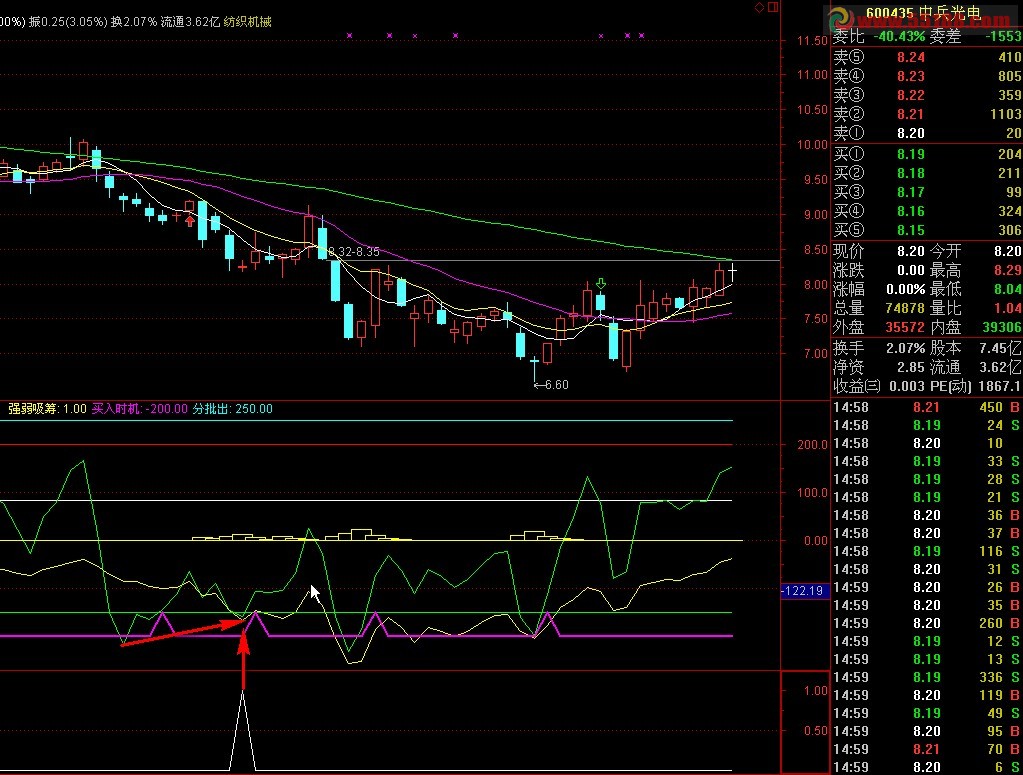1023x775 pixels.
Task: Click the green down-arrow signal above candle
Action: (600, 285)
